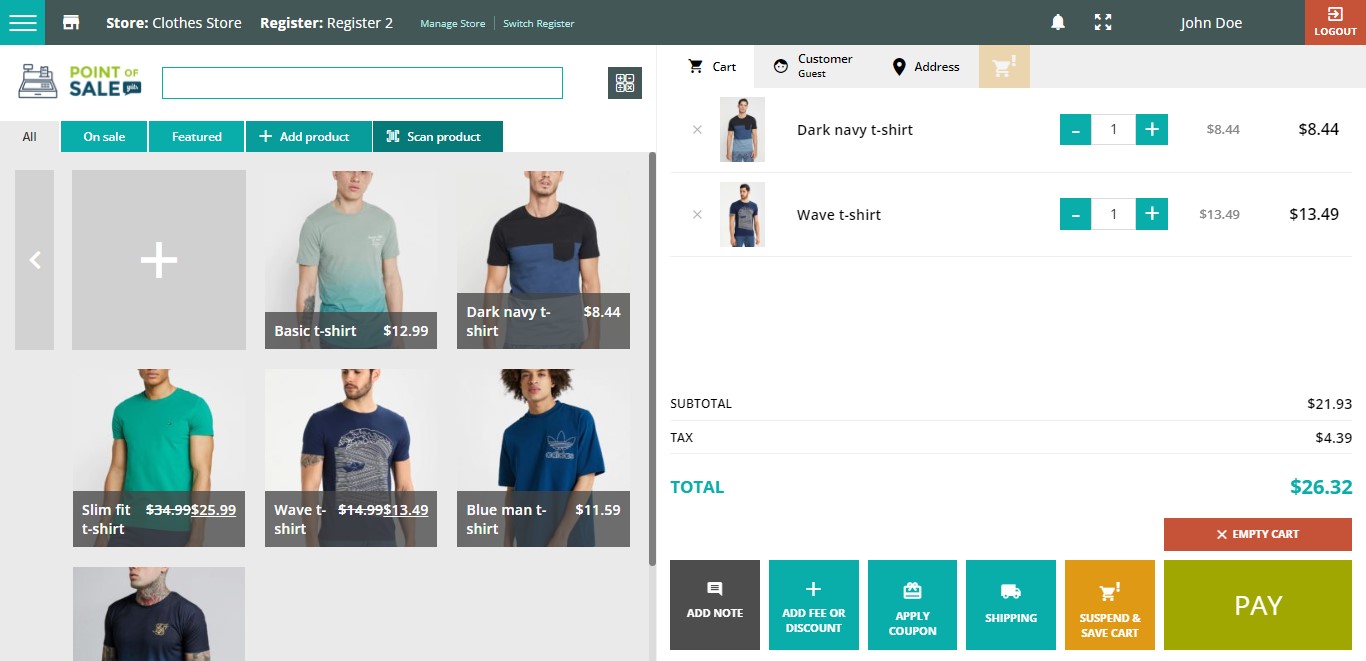
Task: Toggle fullscreen mode icon
Action: [1103, 22]
